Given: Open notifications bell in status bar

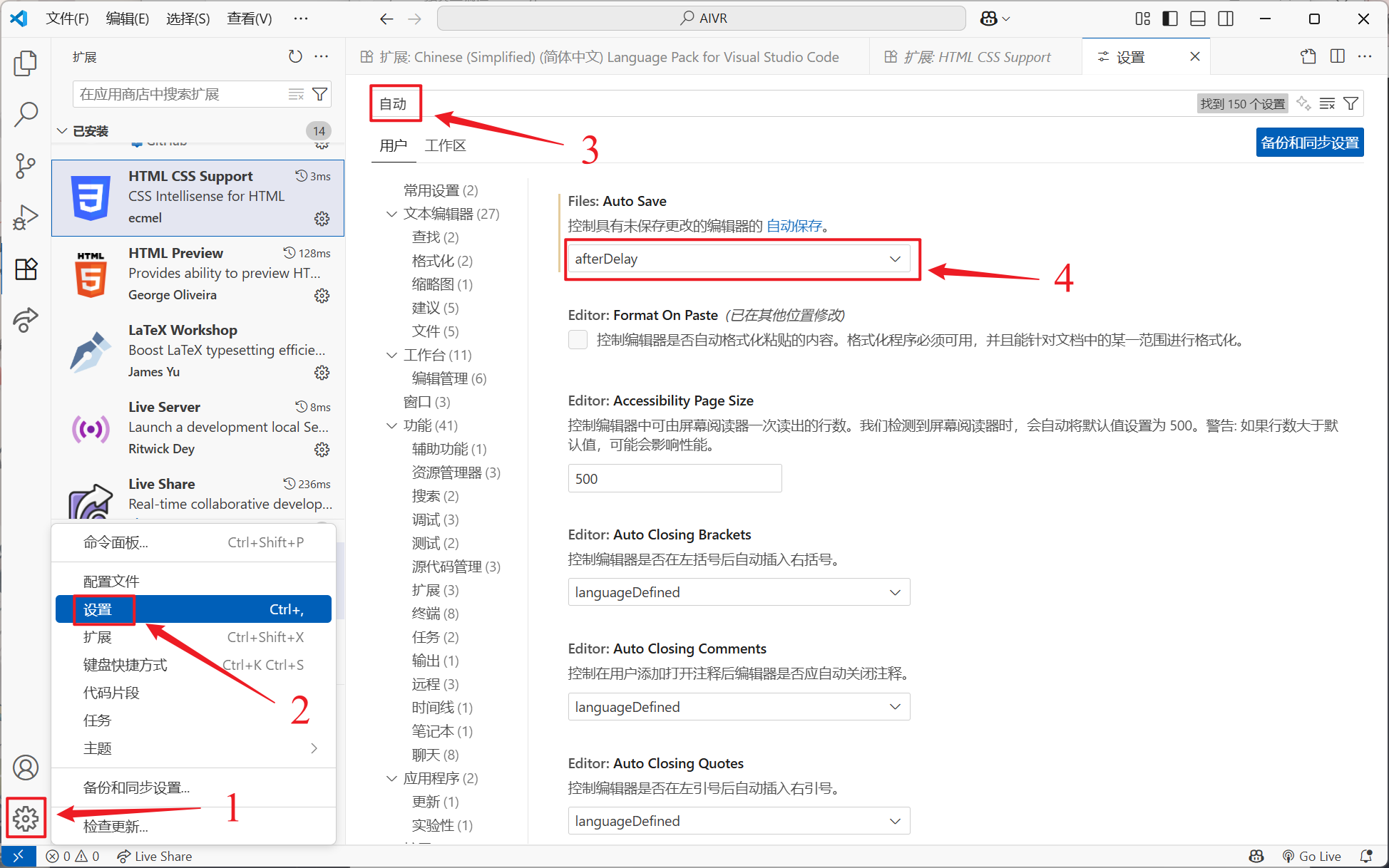Looking at the screenshot, I should (1366, 856).
